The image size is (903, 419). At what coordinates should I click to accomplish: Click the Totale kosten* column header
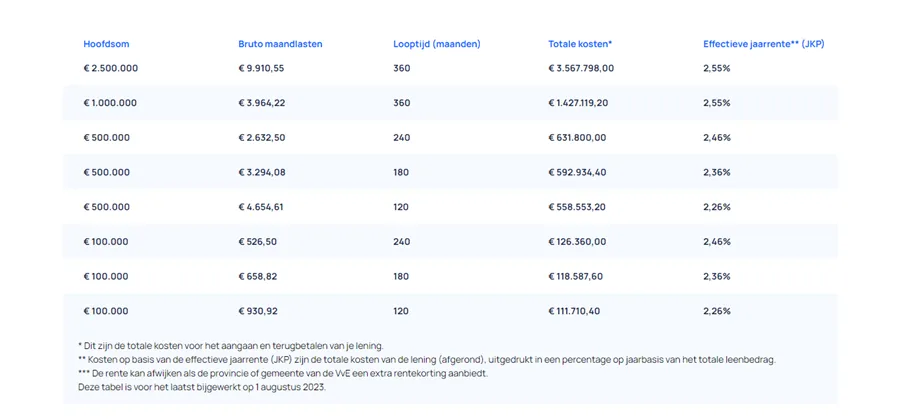(x=580, y=44)
